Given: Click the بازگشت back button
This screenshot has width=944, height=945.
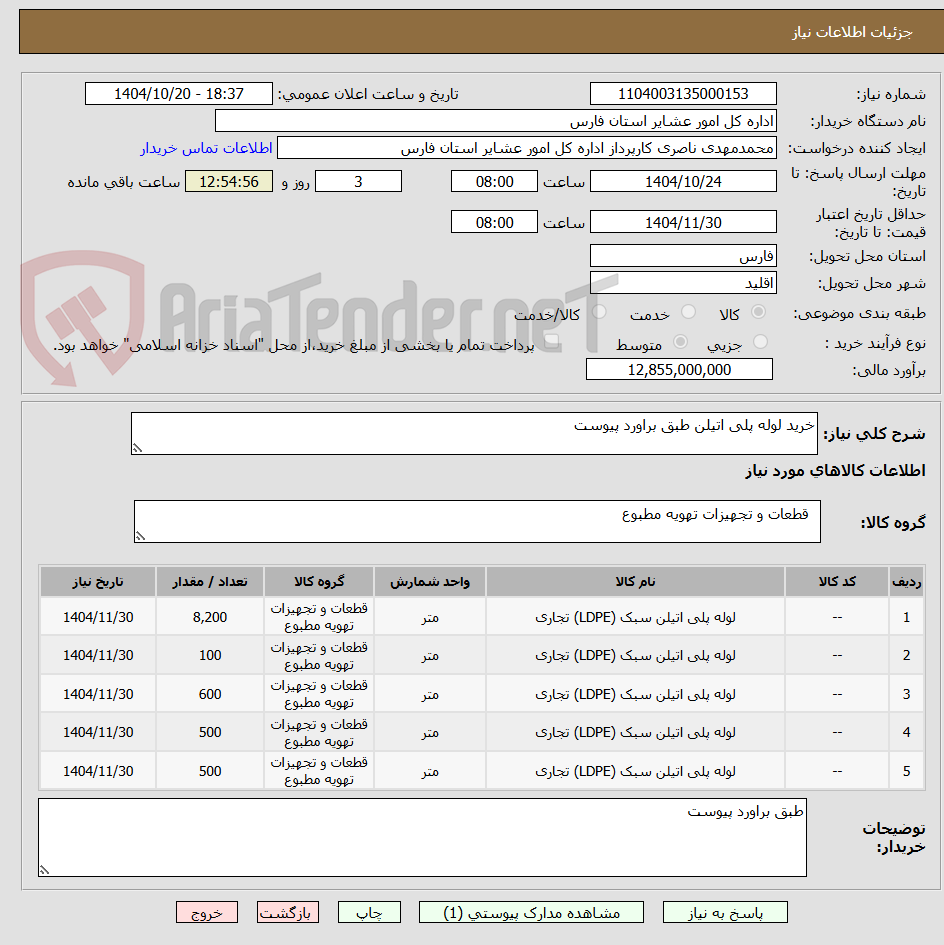Looking at the screenshot, I should click(x=288, y=912).
